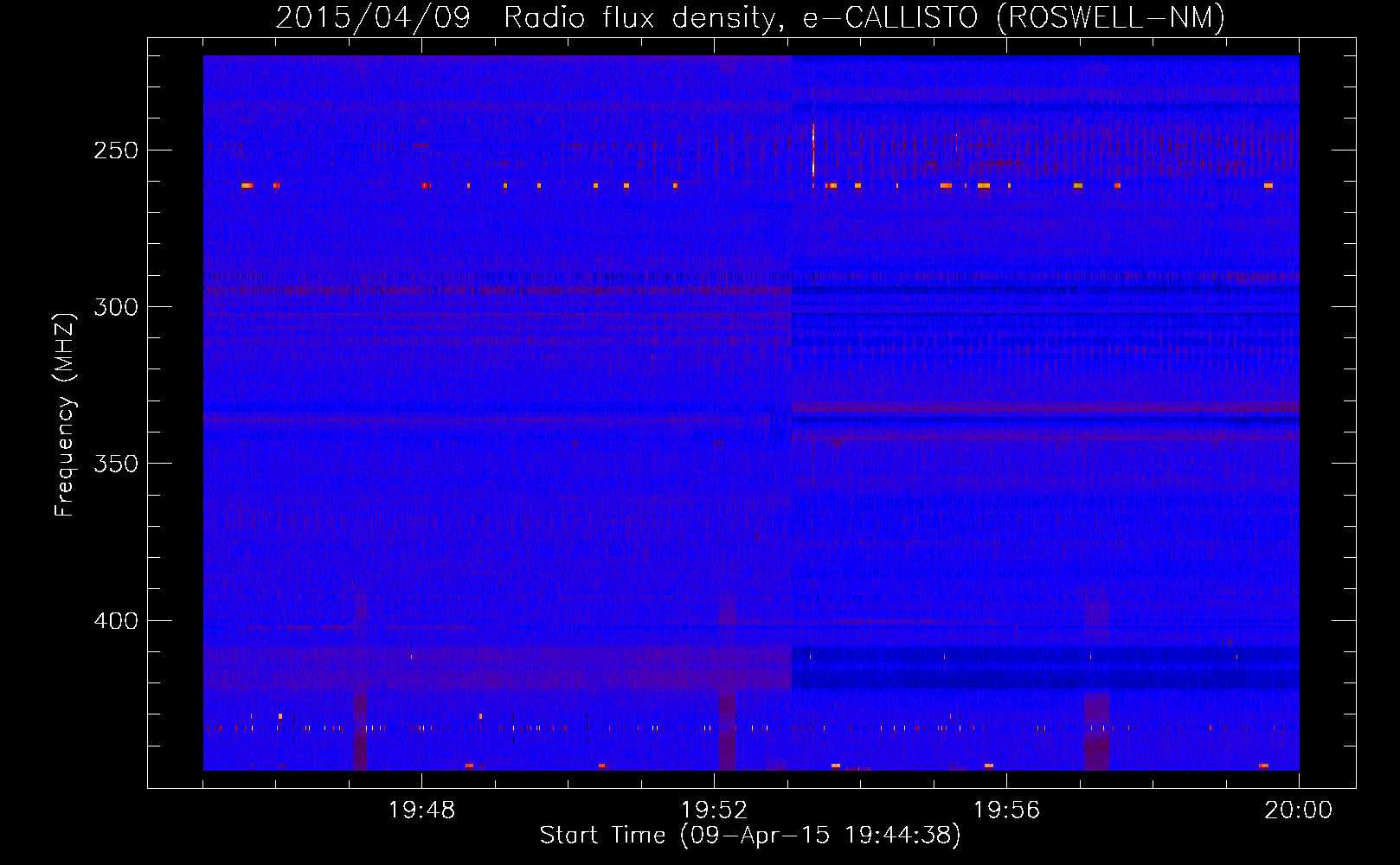
Task: Click the bright vertical burst near 250 MHz
Action: point(813,151)
